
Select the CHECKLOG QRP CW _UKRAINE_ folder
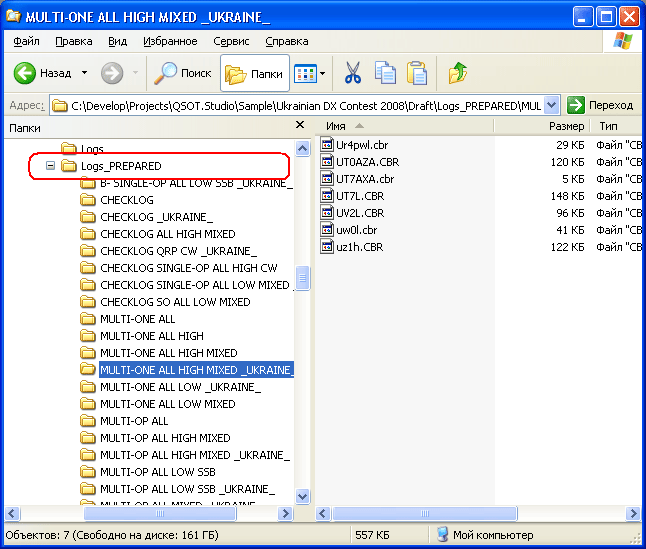point(178,251)
